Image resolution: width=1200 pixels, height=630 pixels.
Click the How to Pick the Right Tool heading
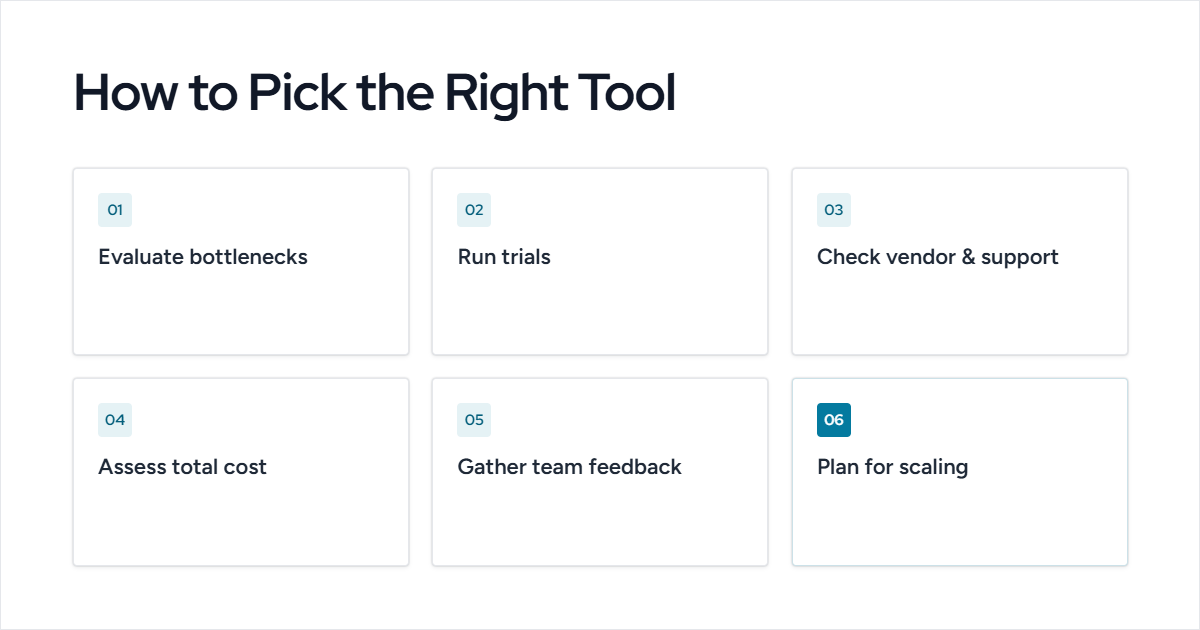[375, 93]
